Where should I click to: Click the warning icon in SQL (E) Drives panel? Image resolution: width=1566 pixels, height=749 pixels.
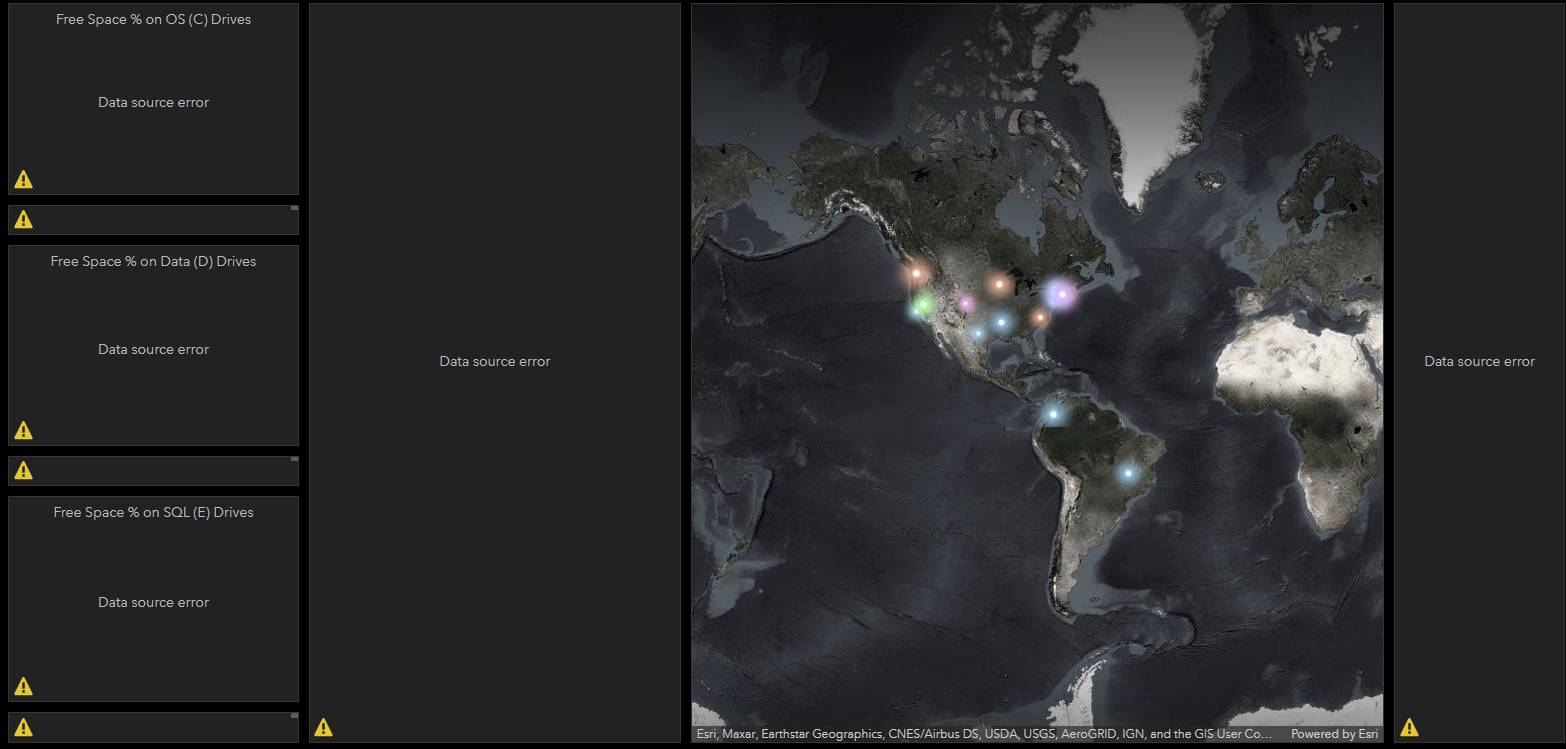tap(23, 686)
